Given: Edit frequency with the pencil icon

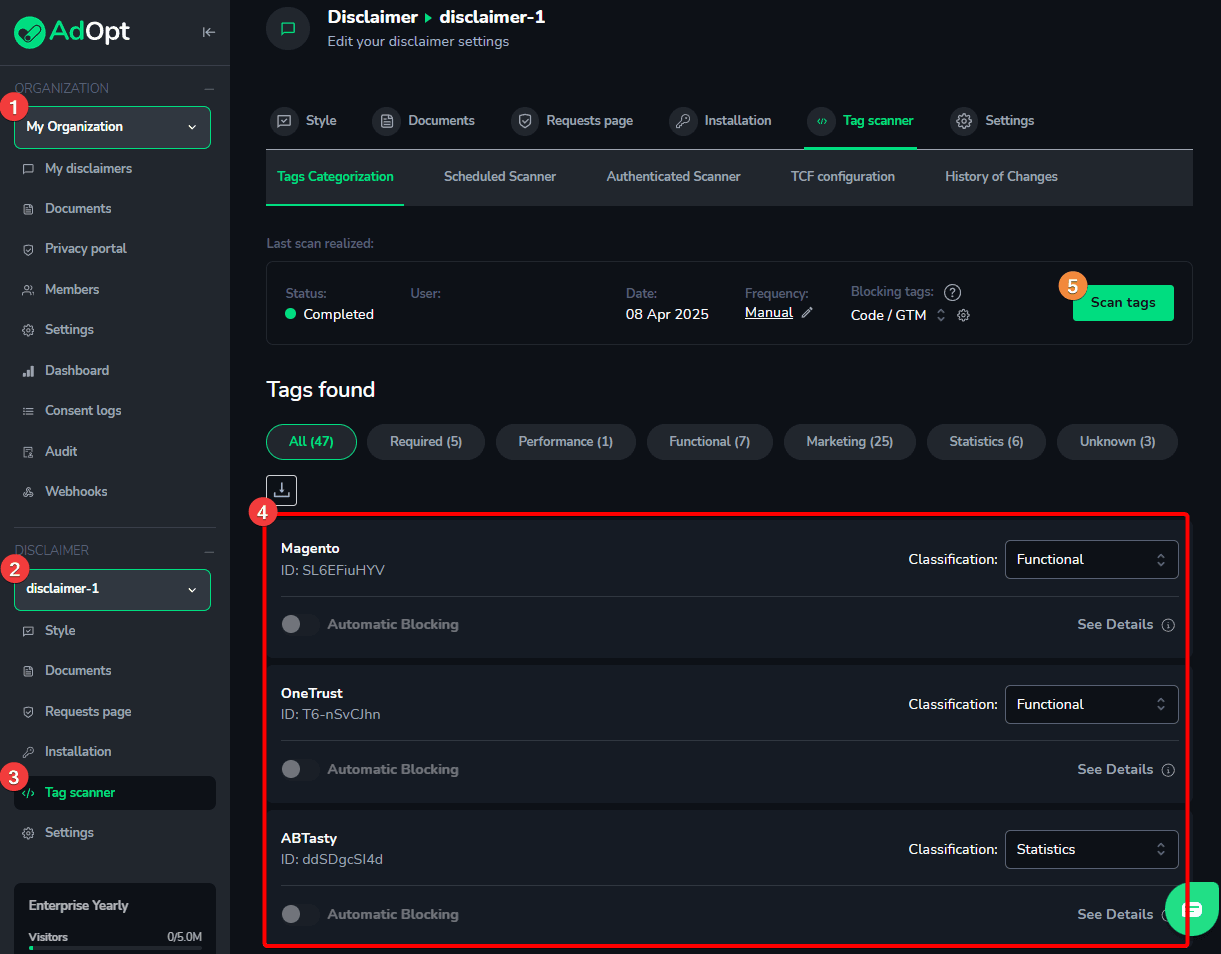Looking at the screenshot, I should 807,313.
